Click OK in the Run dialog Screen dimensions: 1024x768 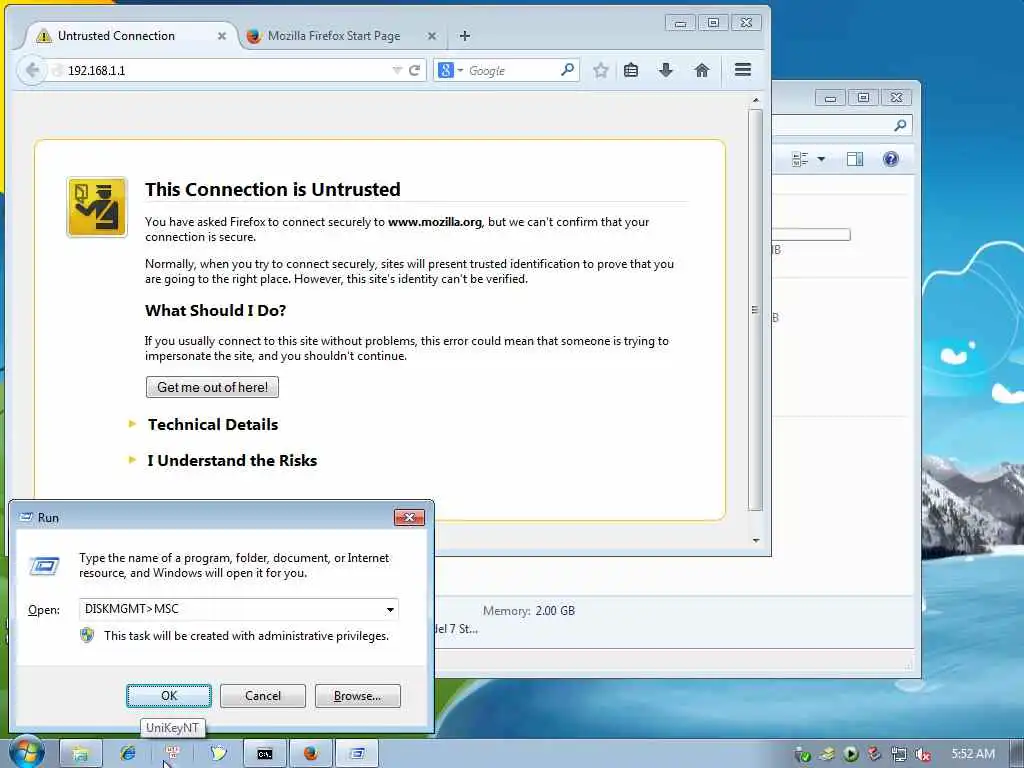[x=168, y=696]
